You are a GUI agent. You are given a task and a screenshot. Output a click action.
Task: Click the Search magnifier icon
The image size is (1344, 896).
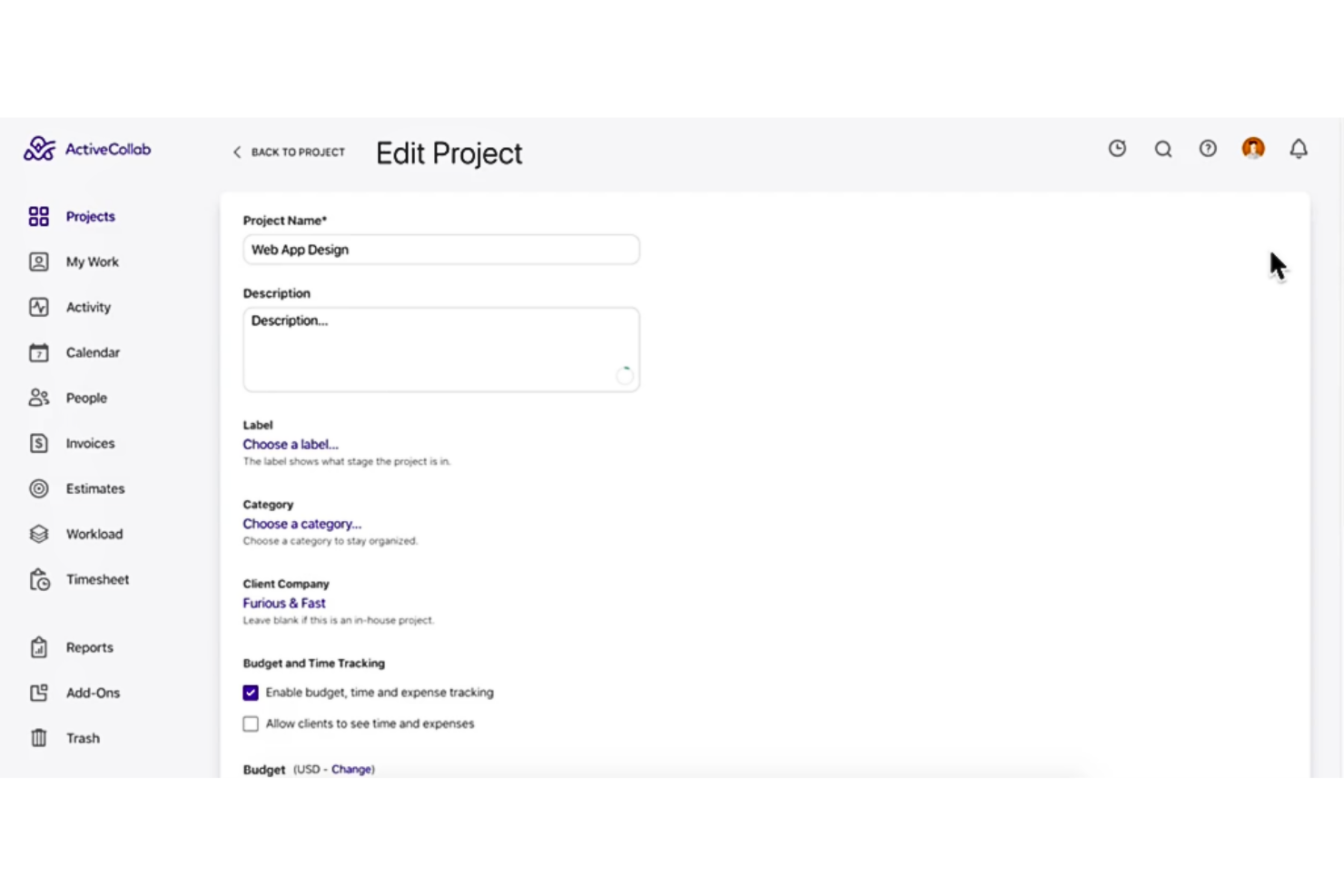click(1163, 148)
